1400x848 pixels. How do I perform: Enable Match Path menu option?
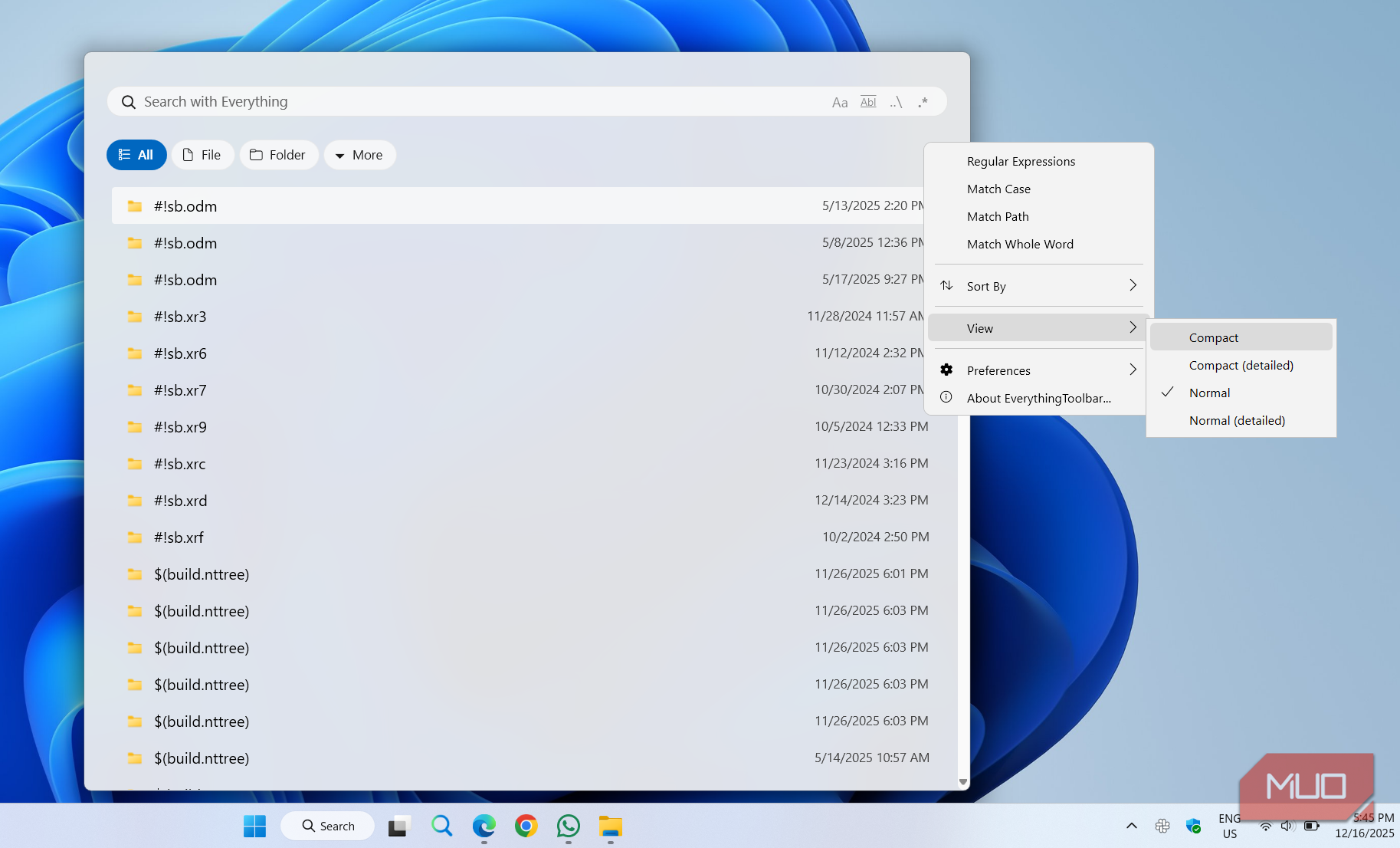[x=1038, y=216]
